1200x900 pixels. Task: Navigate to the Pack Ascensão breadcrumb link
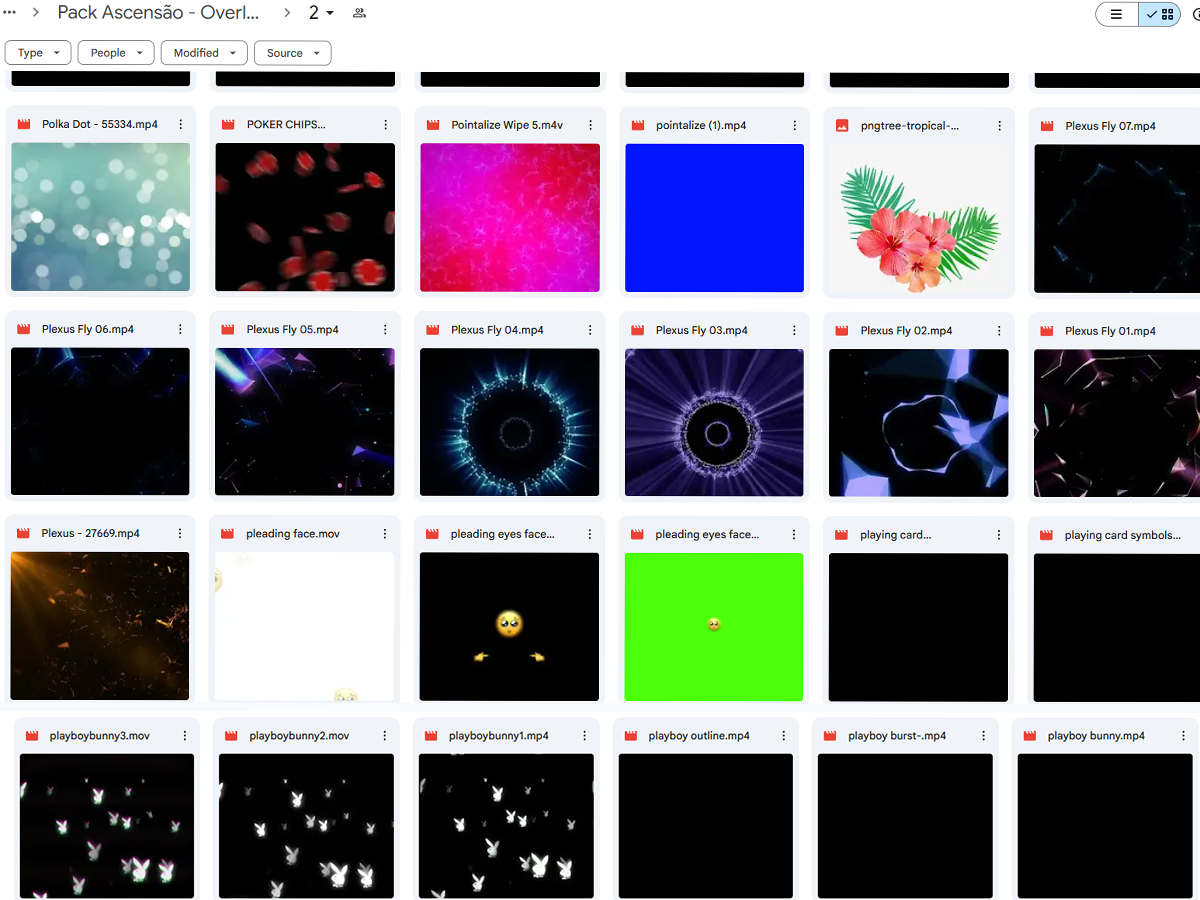coord(157,12)
